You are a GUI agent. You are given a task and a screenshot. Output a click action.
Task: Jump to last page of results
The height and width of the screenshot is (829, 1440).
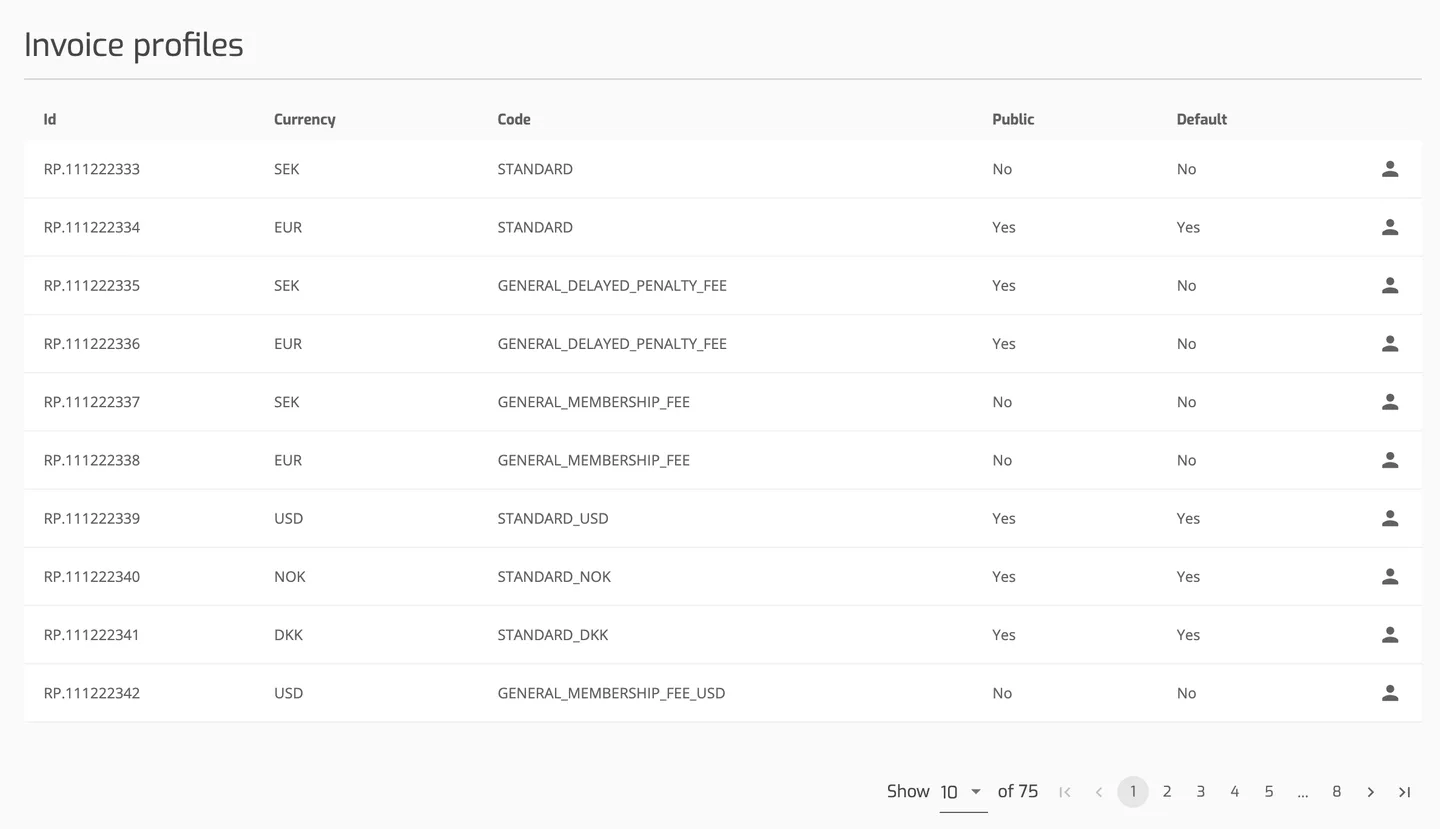click(x=1404, y=792)
